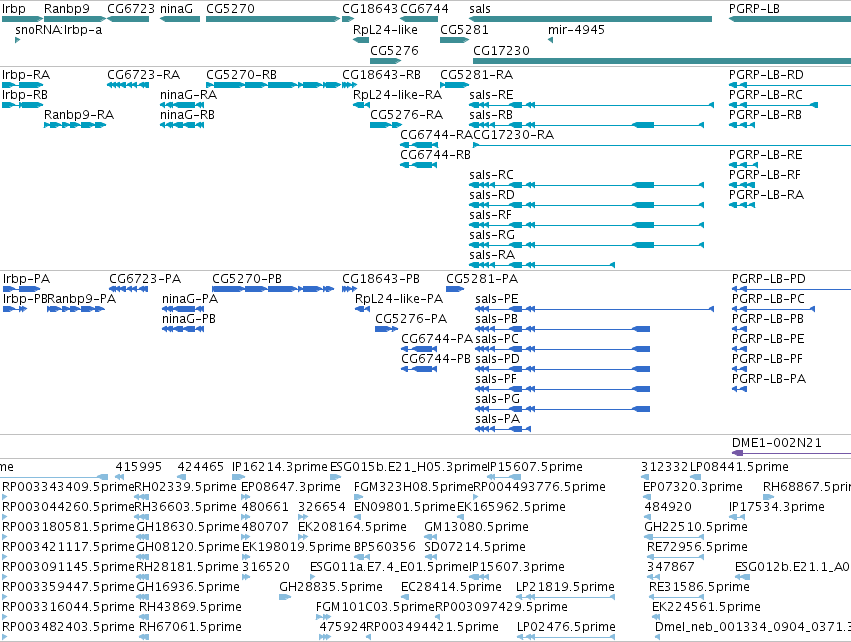
Task: Click the GH28835.5prime EST label
Action: 331,587
